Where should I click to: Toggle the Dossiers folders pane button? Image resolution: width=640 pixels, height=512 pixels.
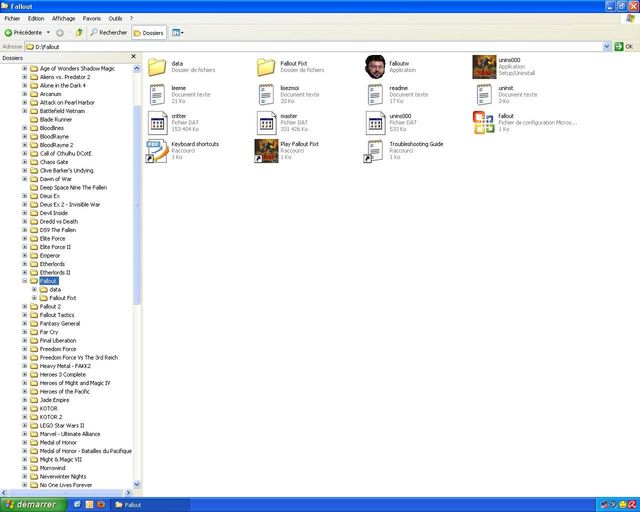tap(149, 33)
